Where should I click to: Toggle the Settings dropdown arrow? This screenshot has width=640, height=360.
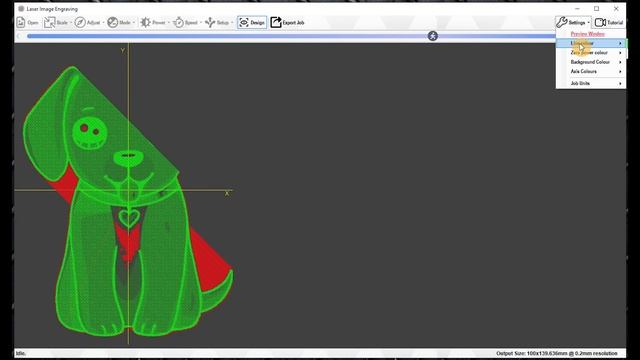point(588,22)
